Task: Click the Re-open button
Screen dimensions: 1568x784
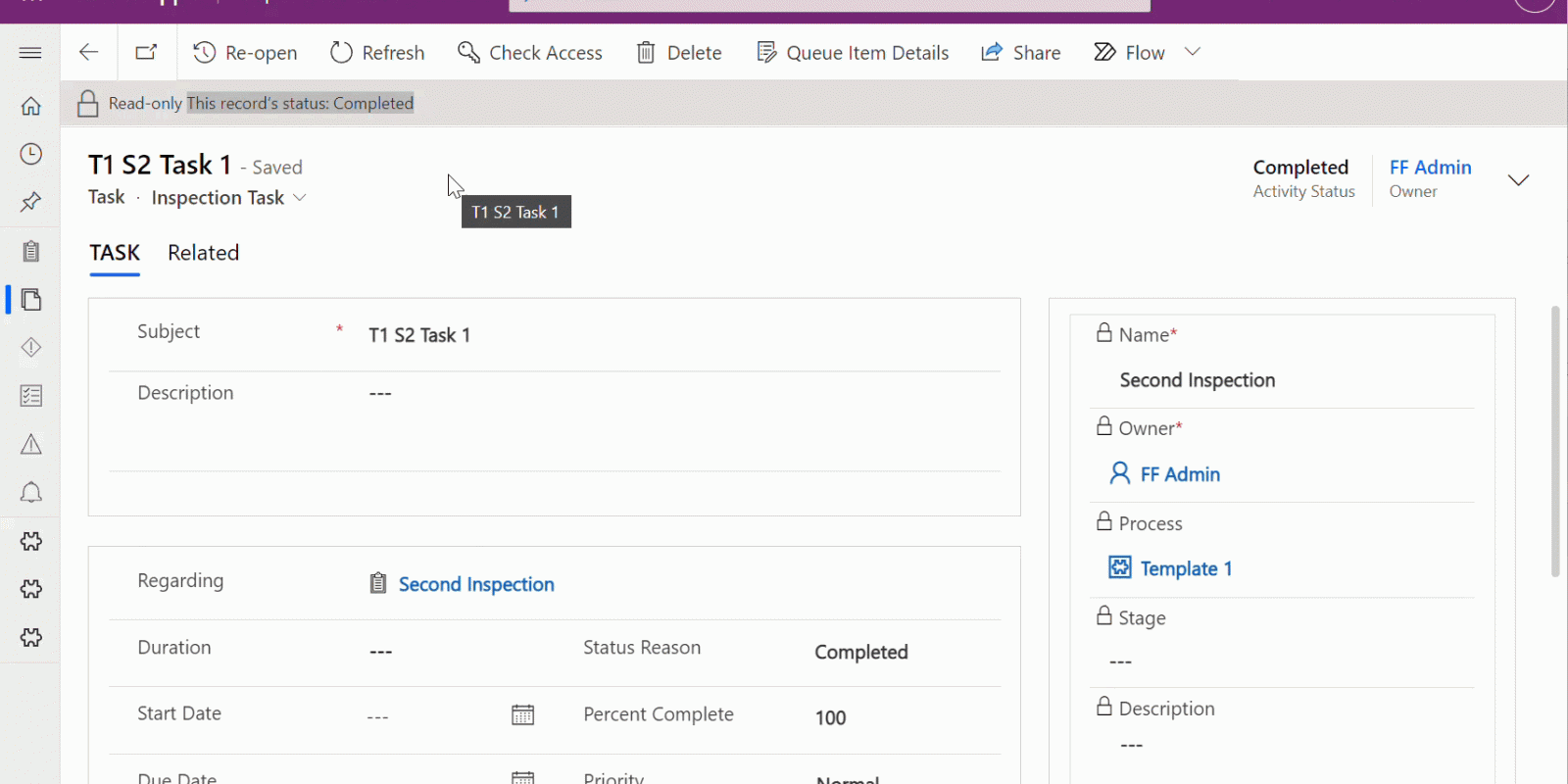Action: click(x=245, y=53)
